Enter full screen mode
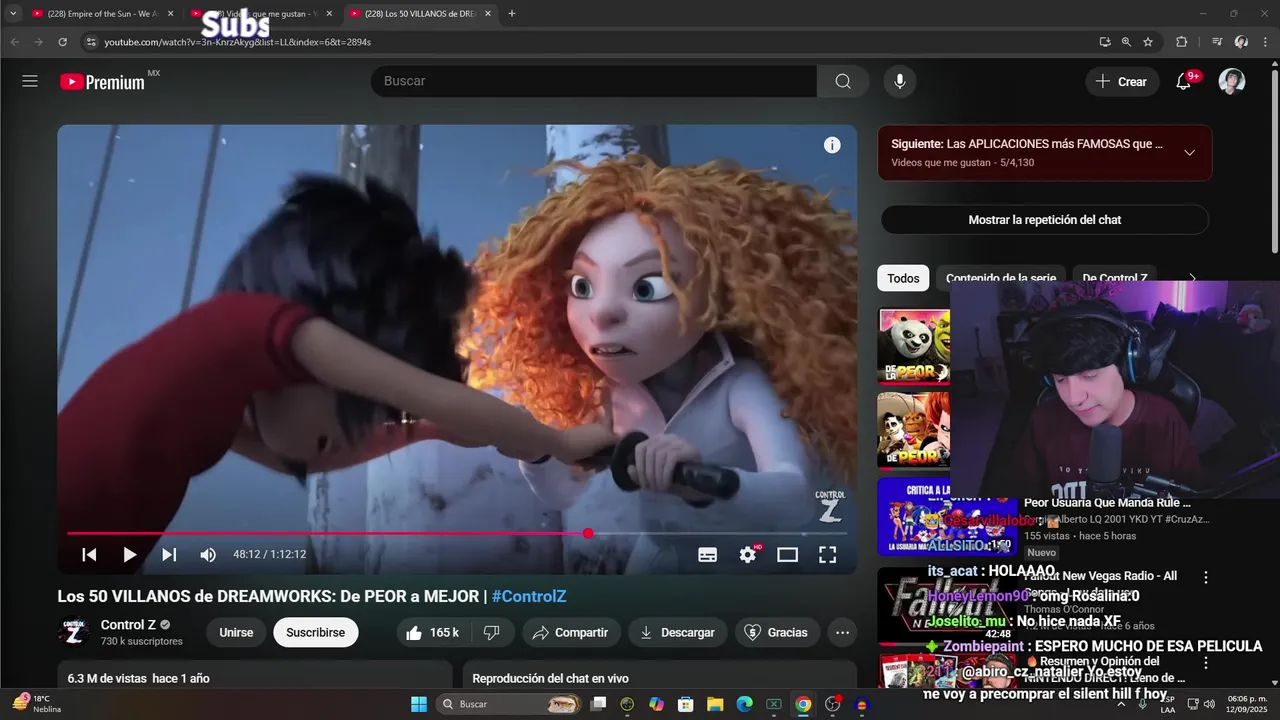Viewport: 1280px width, 720px height. click(828, 554)
